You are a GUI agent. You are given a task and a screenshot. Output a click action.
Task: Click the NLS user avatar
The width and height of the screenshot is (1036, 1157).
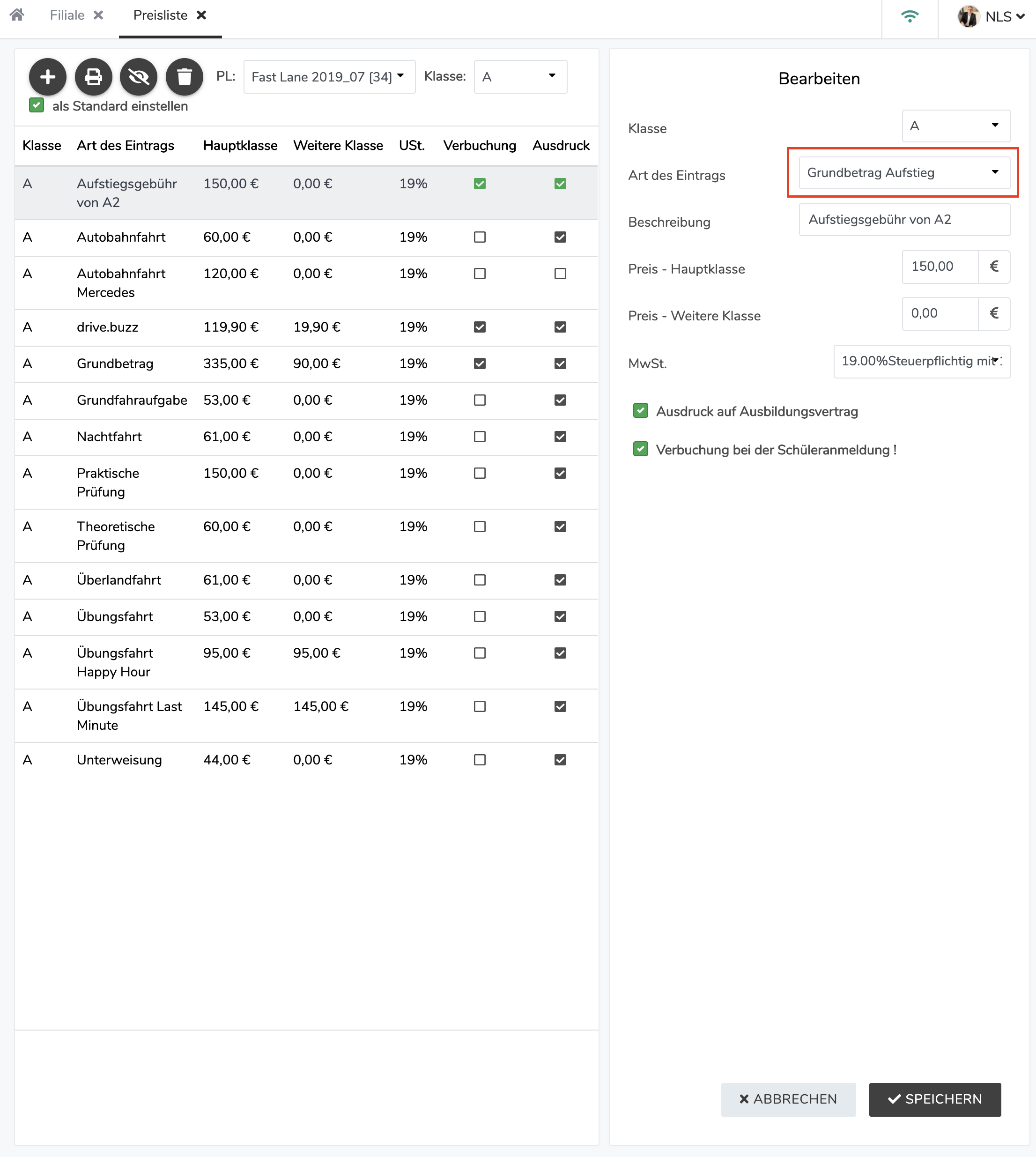click(x=968, y=16)
